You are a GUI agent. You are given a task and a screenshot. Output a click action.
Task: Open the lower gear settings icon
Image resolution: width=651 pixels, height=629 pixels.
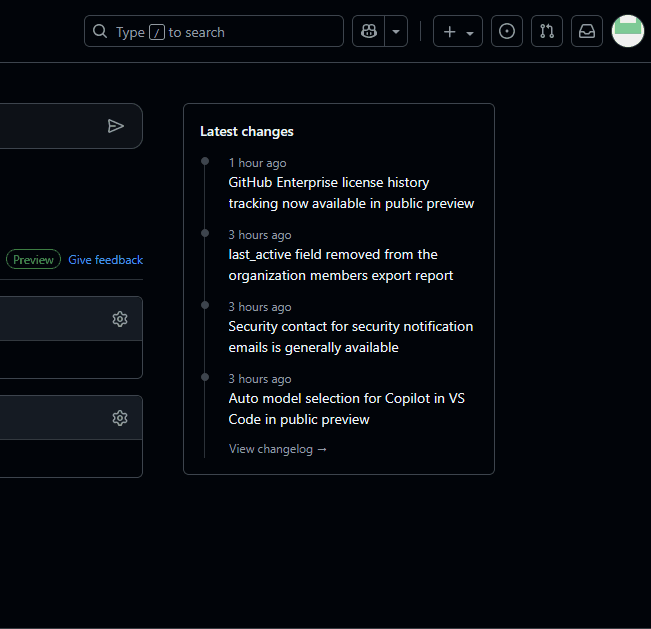120,418
